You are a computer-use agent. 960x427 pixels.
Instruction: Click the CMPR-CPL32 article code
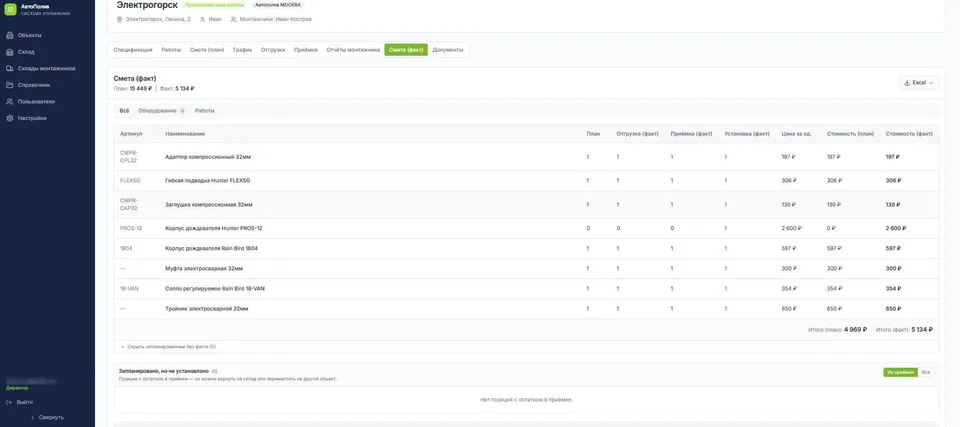point(129,157)
